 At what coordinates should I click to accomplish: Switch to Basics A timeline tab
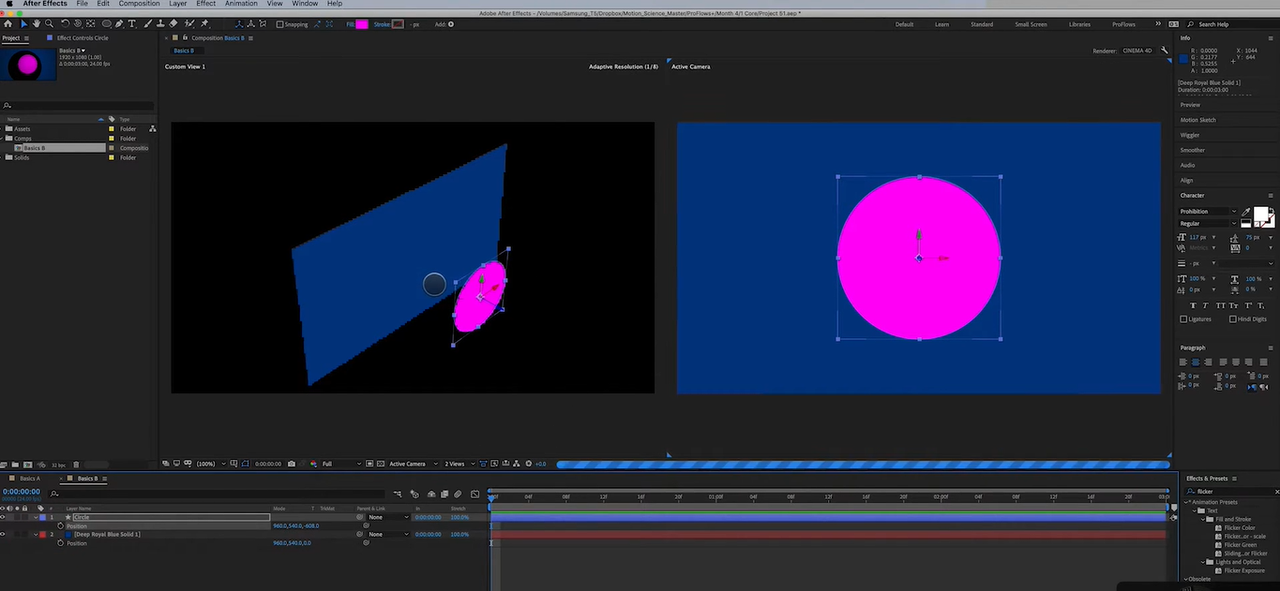tap(30, 478)
